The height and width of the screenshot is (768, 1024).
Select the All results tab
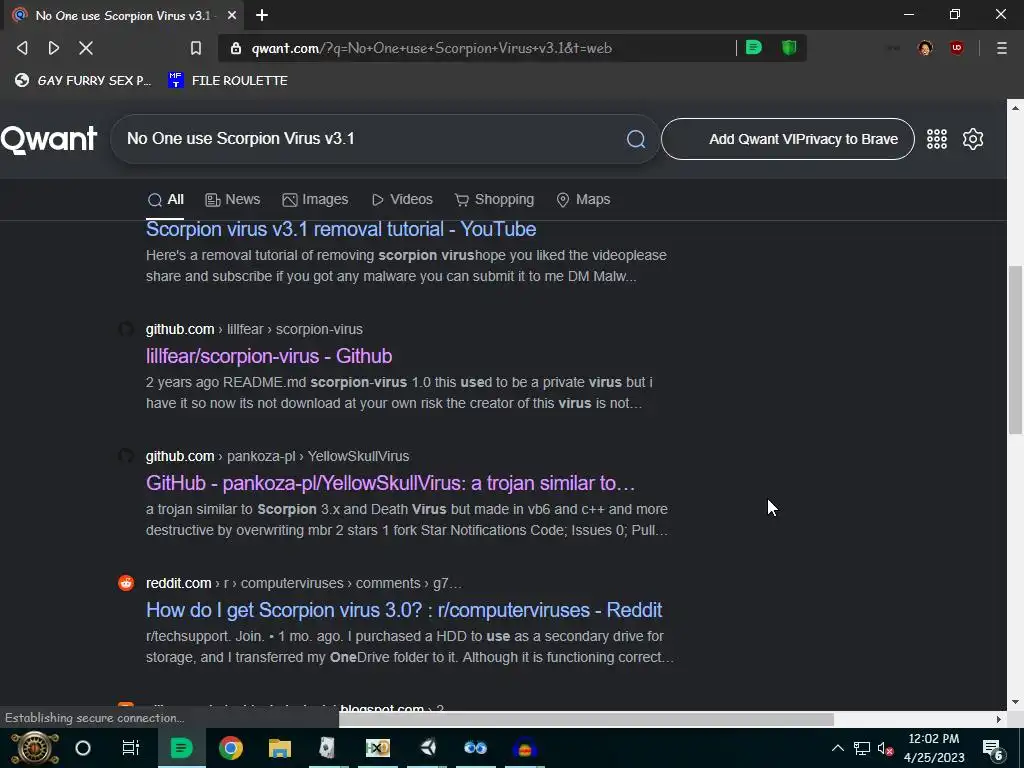(x=165, y=199)
